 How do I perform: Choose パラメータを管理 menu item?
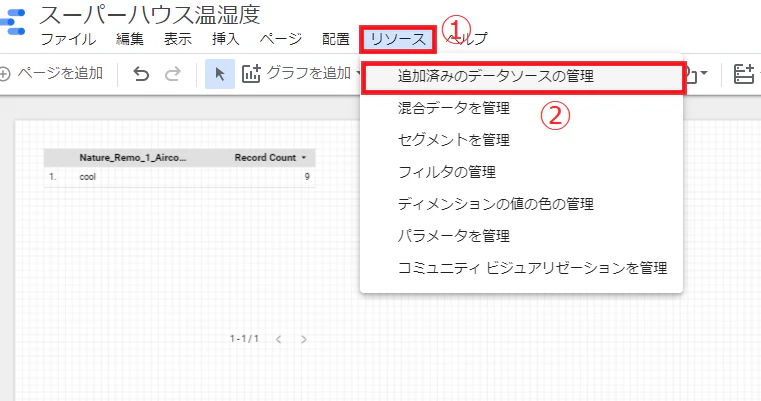(521, 236)
